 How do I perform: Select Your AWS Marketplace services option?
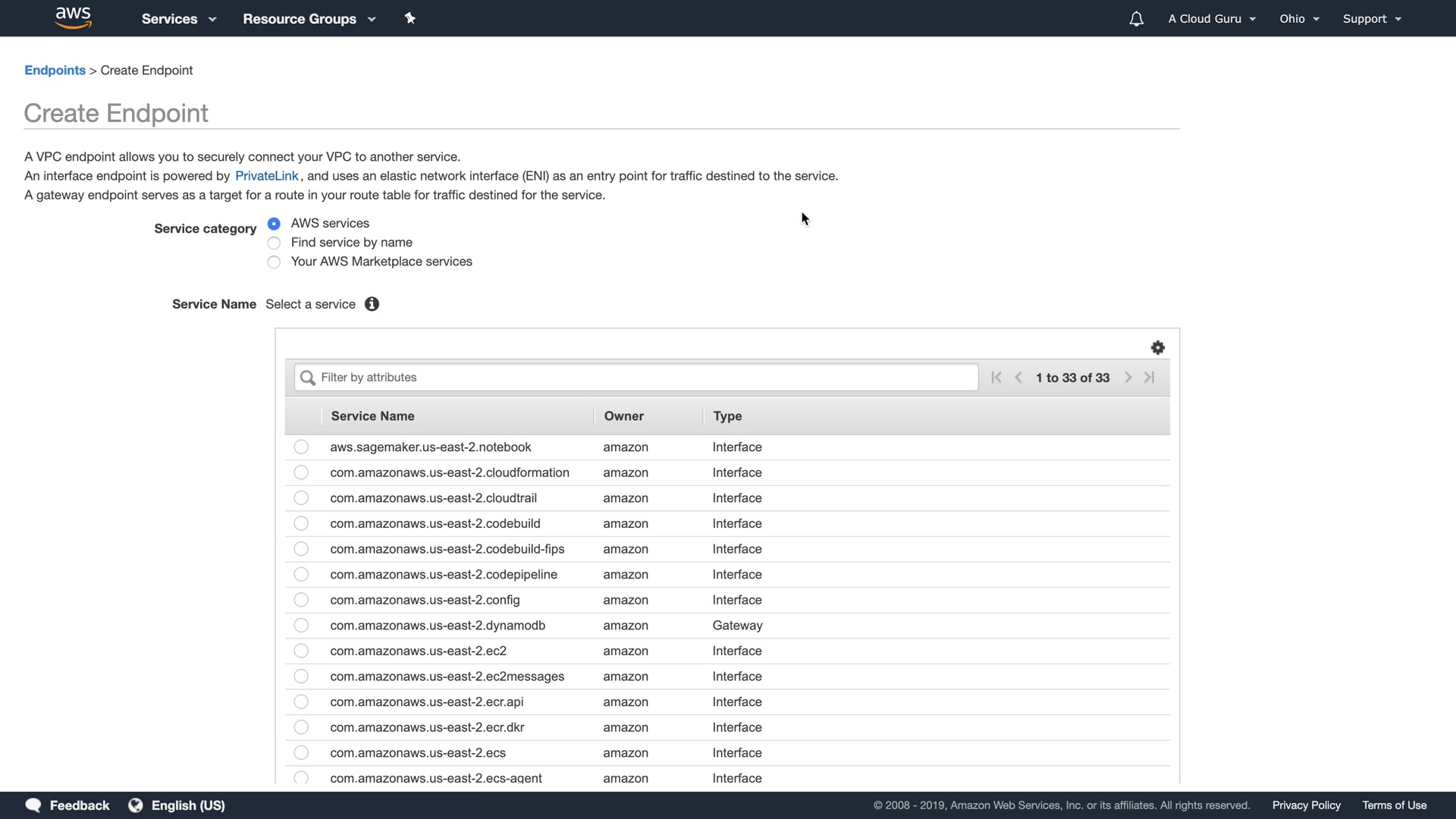274,262
